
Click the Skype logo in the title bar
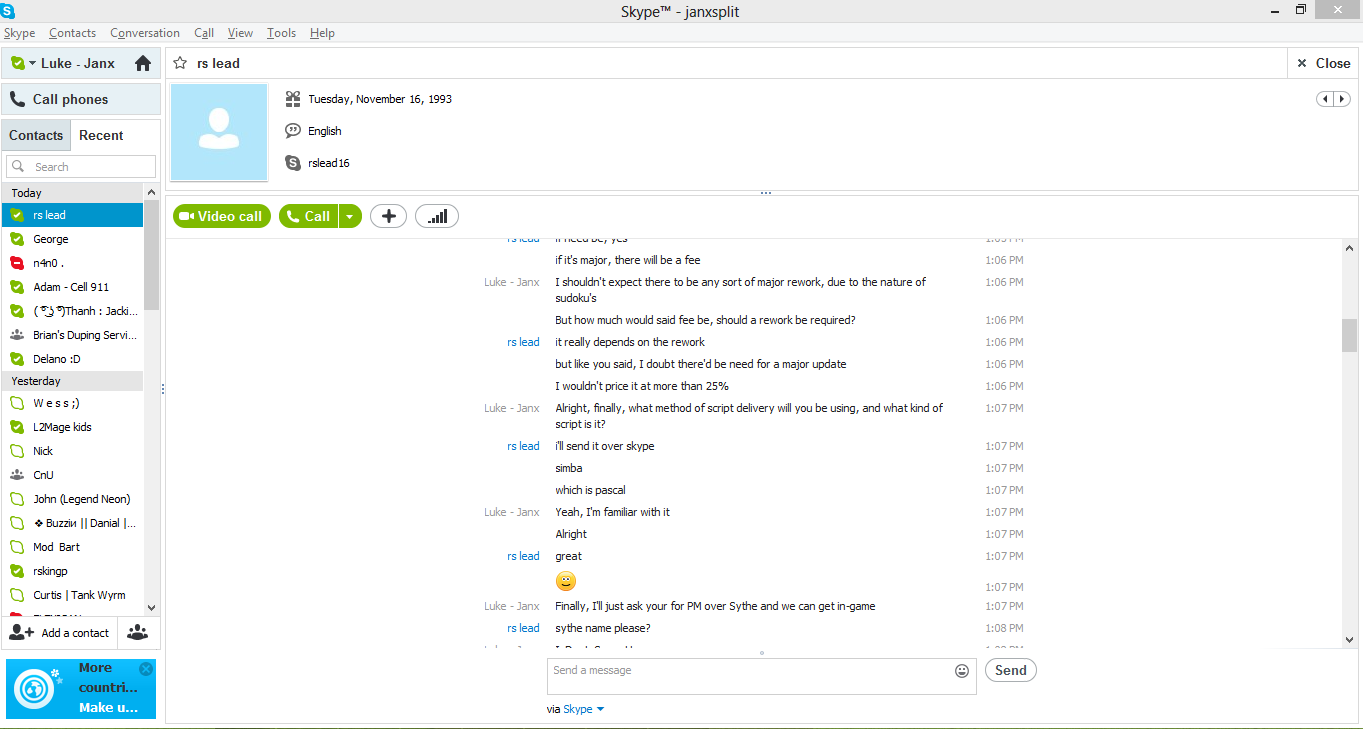click(8, 11)
